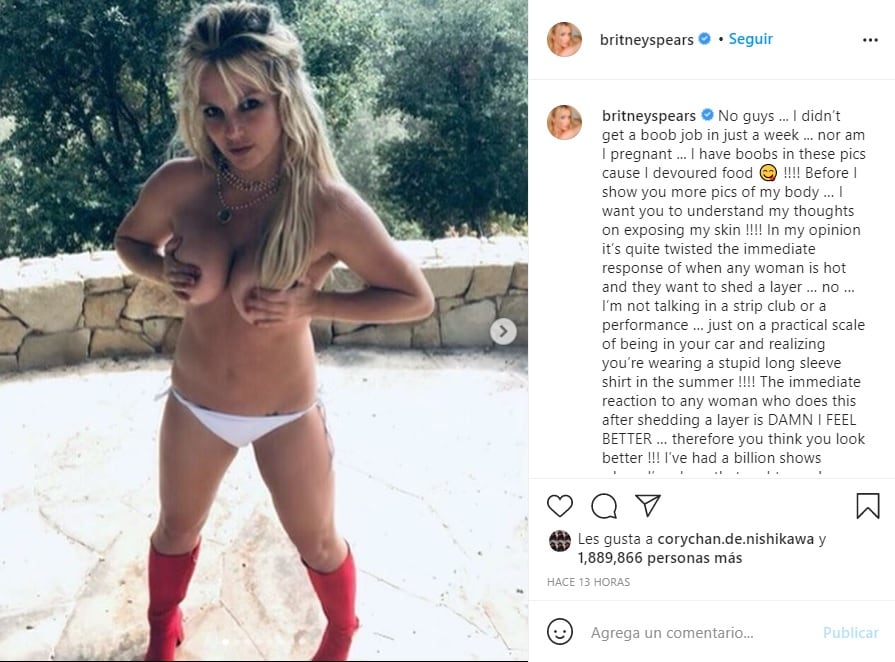Screen dimensions: 895x662
Task: Open britneyspears username in header
Action: coord(646,39)
